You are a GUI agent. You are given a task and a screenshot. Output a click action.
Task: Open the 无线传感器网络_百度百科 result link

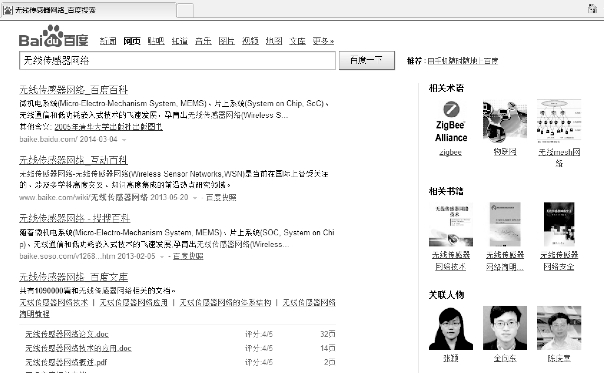pyautogui.click(x=73, y=90)
